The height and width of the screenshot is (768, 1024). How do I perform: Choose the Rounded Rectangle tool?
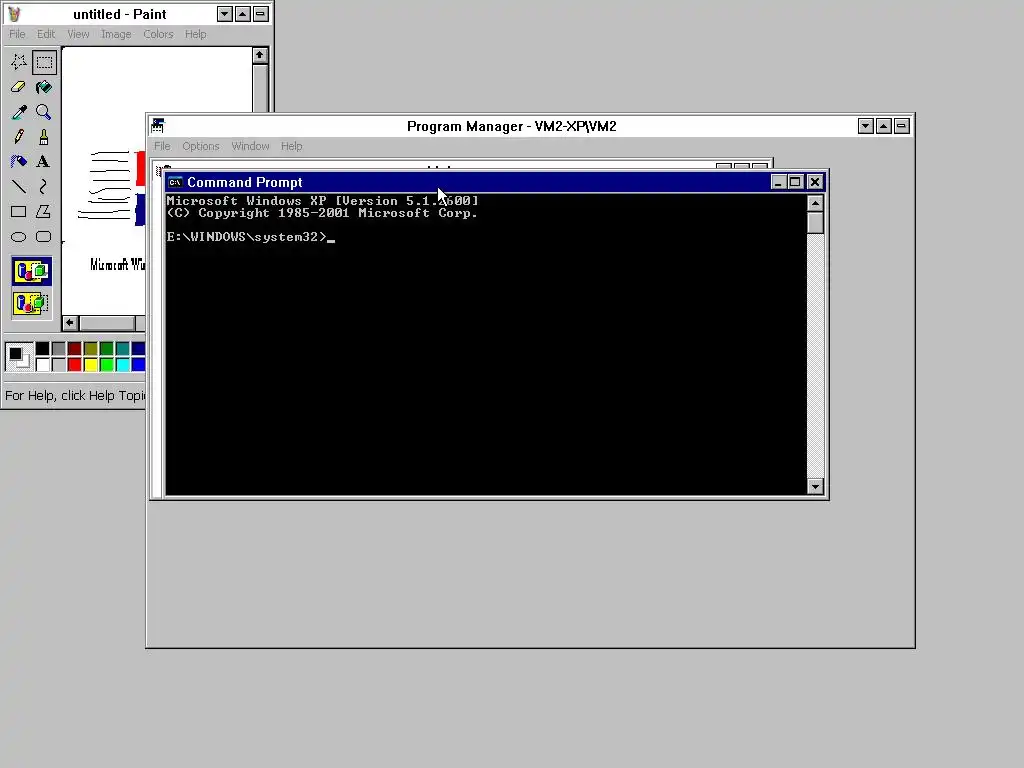coord(44,236)
